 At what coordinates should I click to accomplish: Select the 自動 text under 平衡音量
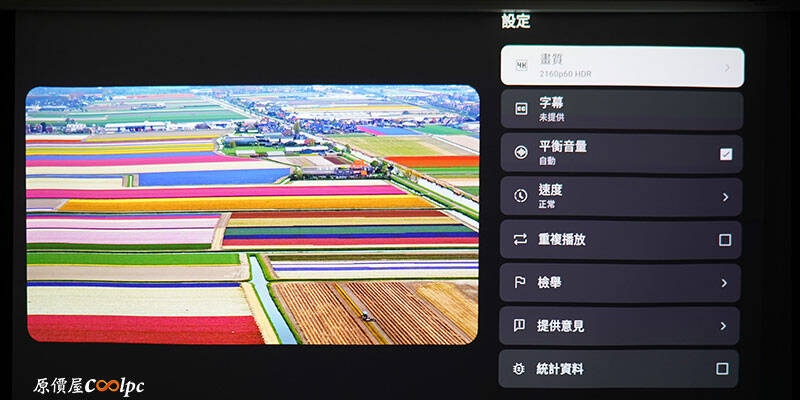pos(547,161)
